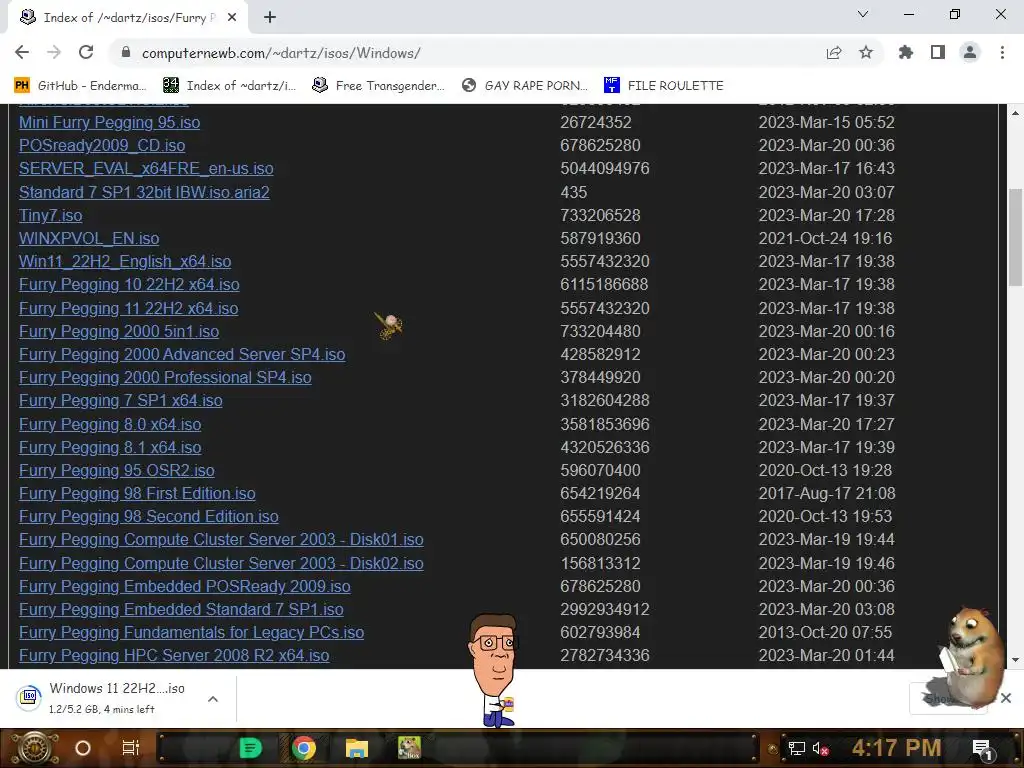This screenshot has height=768, width=1024.
Task: Select the date 2021-Oct-24 19:16
Action: (x=825, y=238)
